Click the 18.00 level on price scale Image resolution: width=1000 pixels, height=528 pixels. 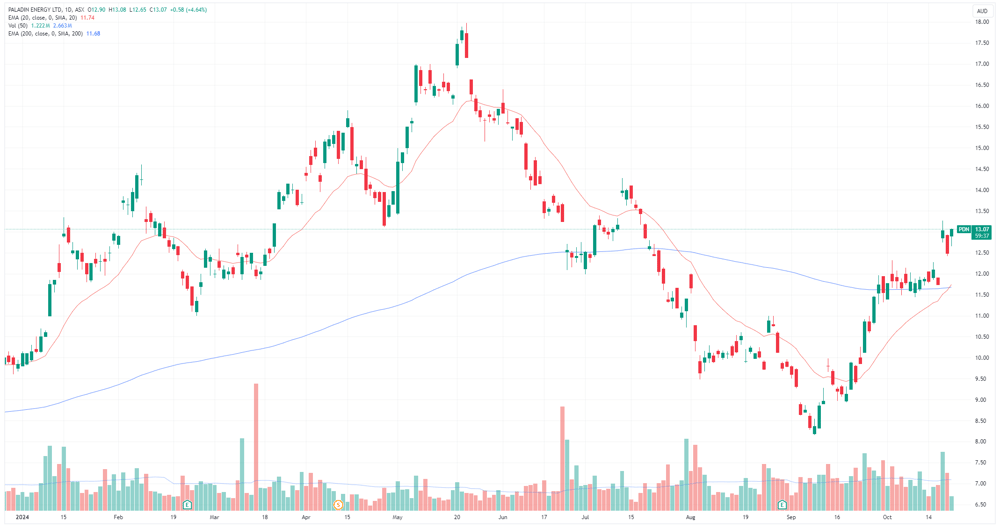pyautogui.click(x=982, y=22)
